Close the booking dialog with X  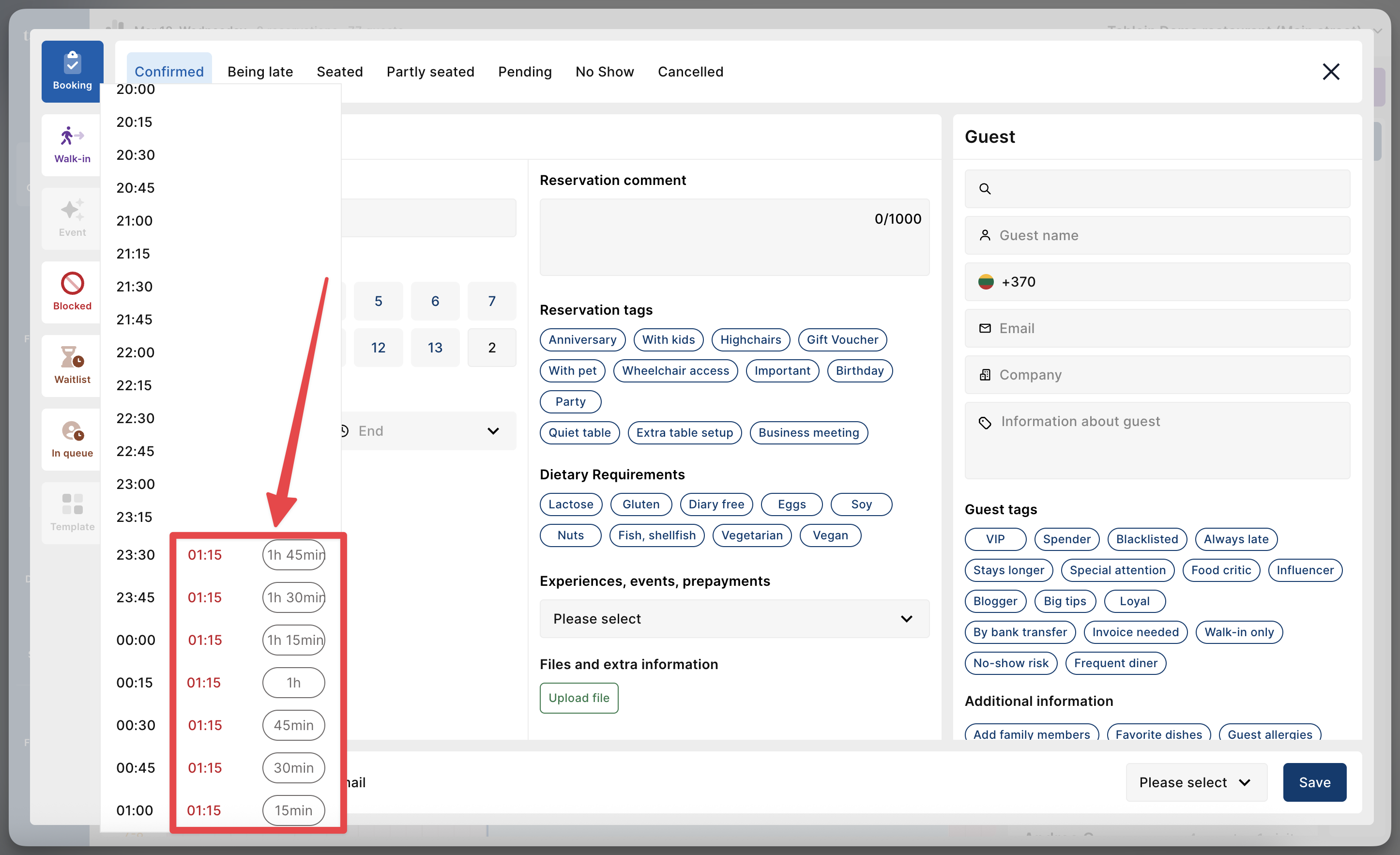point(1330,72)
